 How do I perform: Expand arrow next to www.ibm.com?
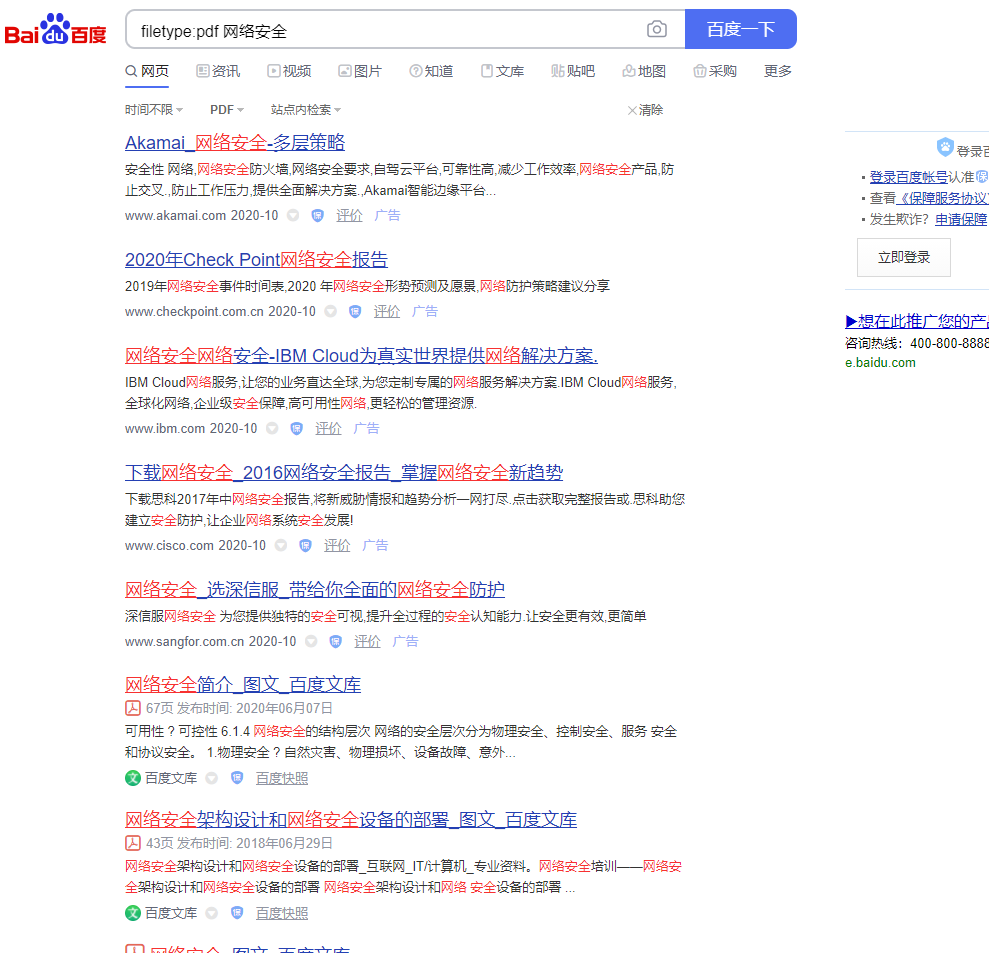click(x=272, y=428)
